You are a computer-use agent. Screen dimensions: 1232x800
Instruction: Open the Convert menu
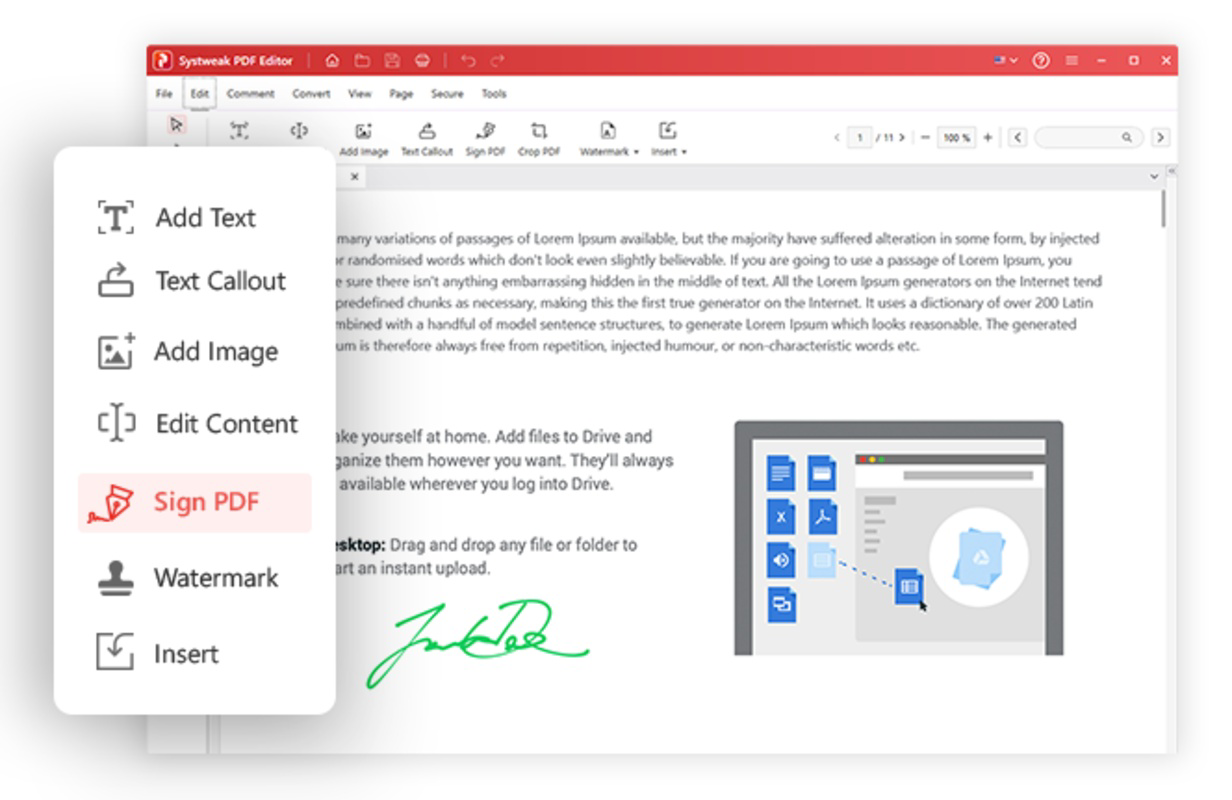click(x=311, y=94)
